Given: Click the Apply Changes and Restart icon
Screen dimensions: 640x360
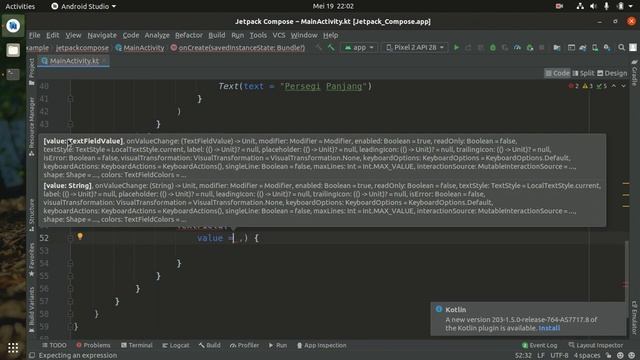Looking at the screenshot, I should pos(468,48).
